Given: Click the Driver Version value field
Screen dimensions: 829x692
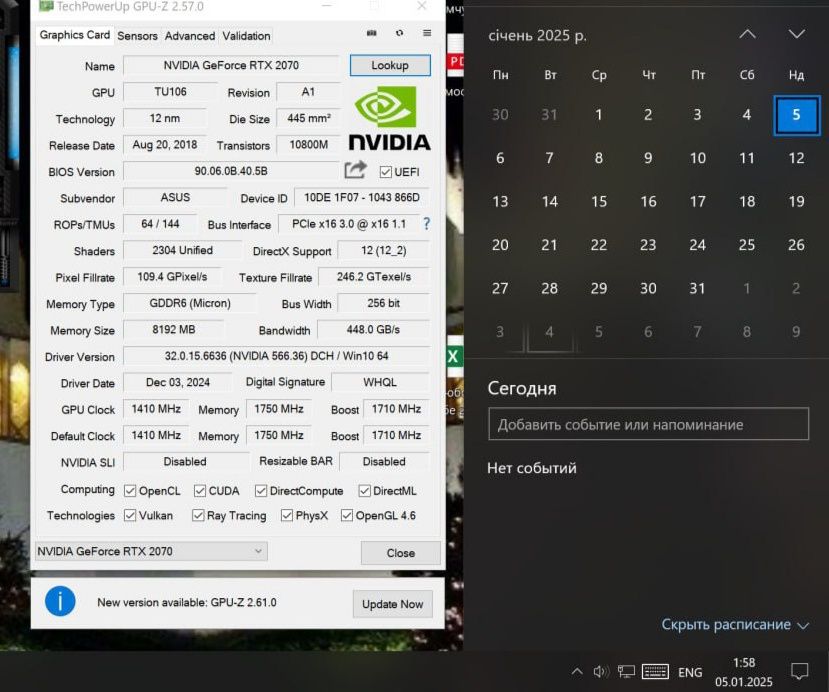Looking at the screenshot, I should pos(277,356).
